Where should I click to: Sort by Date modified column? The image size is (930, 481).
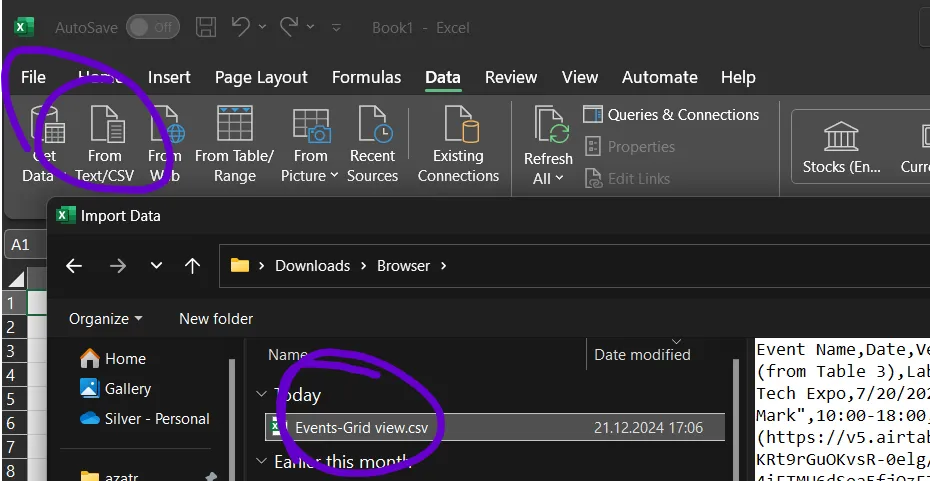coord(642,355)
